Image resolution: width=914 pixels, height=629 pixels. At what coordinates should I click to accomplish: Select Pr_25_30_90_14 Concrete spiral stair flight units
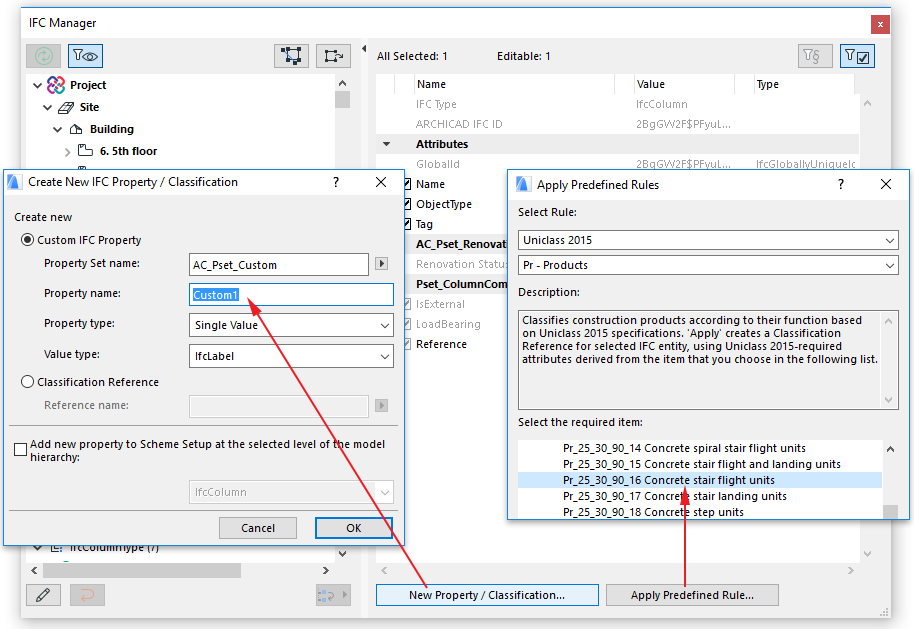click(x=684, y=448)
